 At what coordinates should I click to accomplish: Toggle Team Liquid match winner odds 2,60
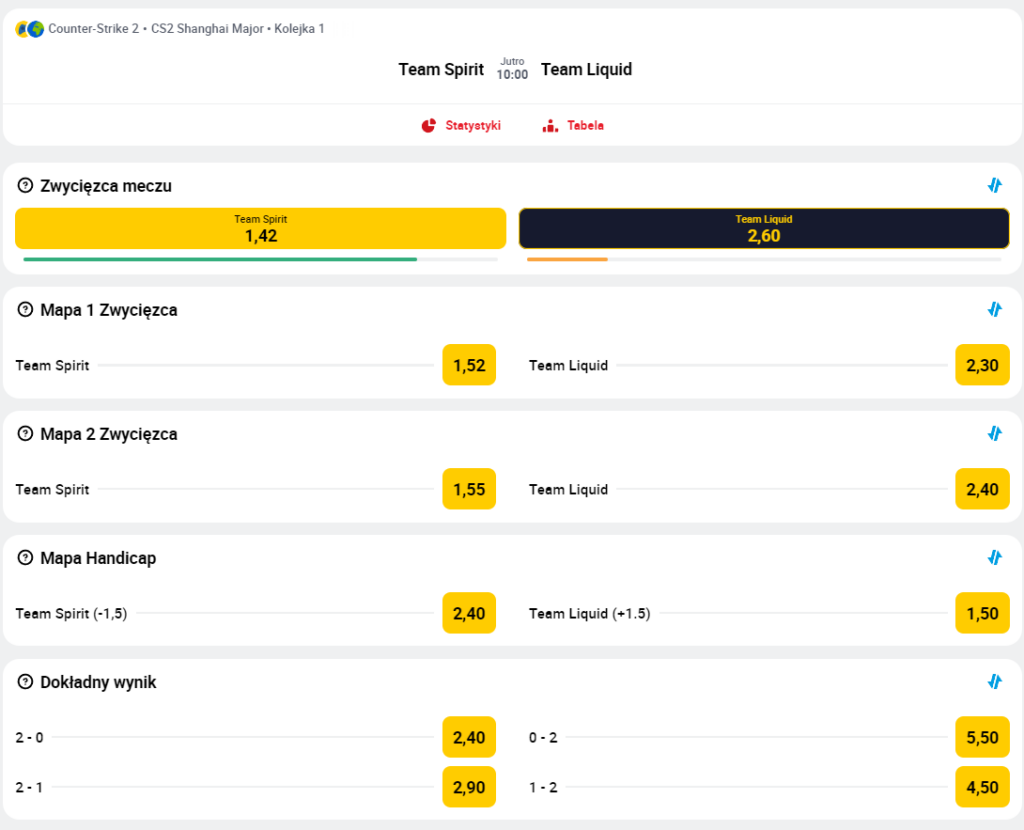(763, 228)
